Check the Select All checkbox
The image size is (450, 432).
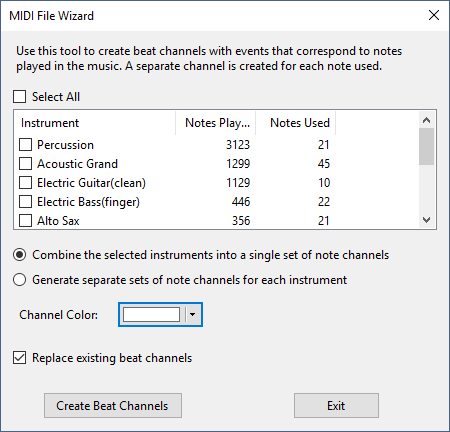(20, 97)
